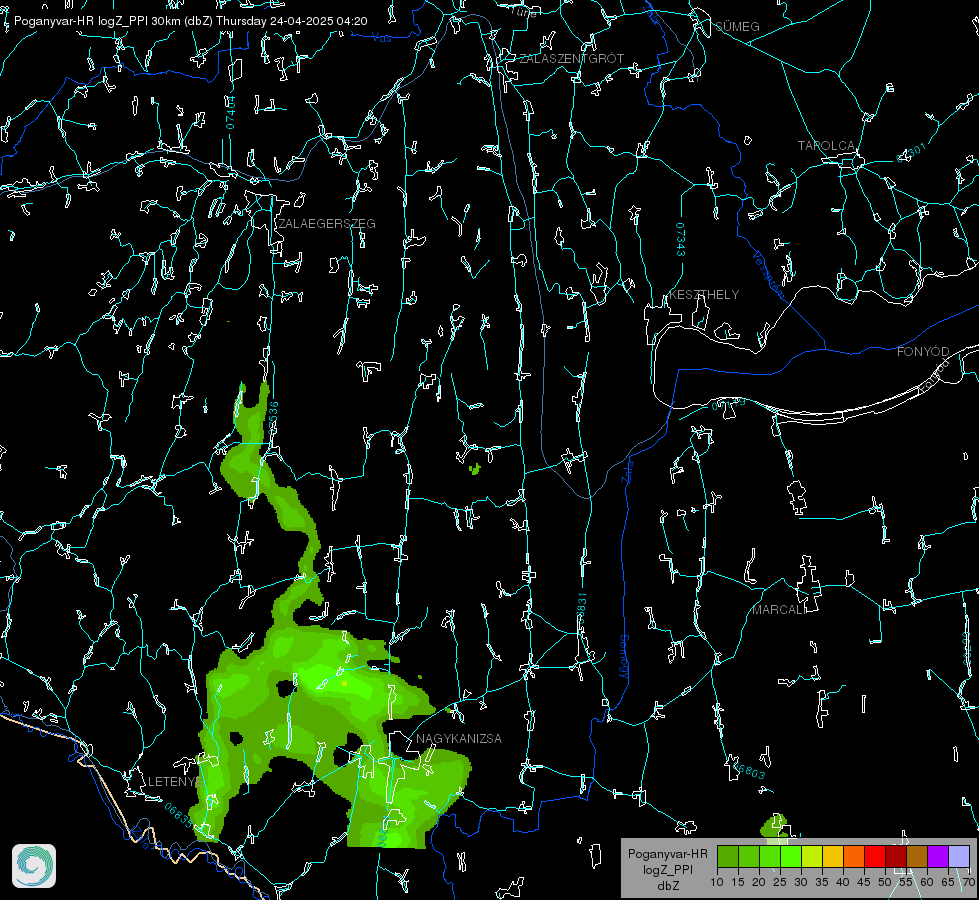Screen dimensions: 979x900
Task: Click the Somogy county border label
Action: tap(623, 657)
